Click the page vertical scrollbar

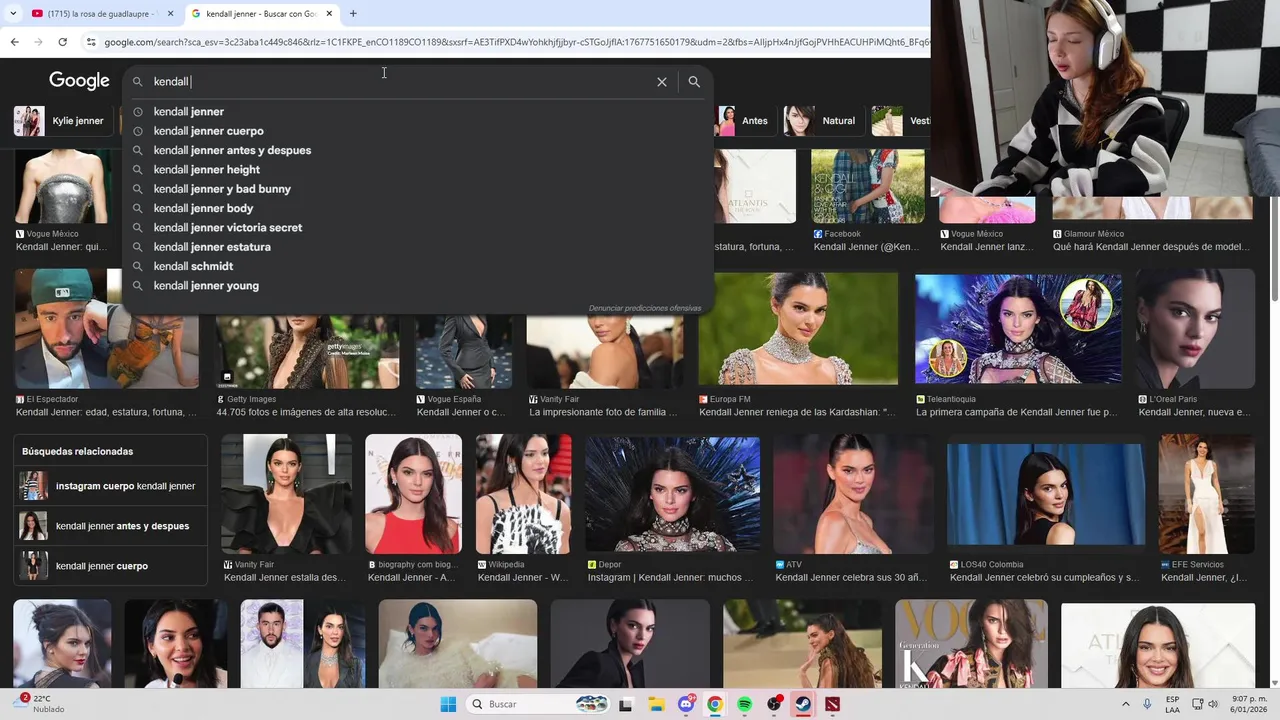tap(1274, 230)
